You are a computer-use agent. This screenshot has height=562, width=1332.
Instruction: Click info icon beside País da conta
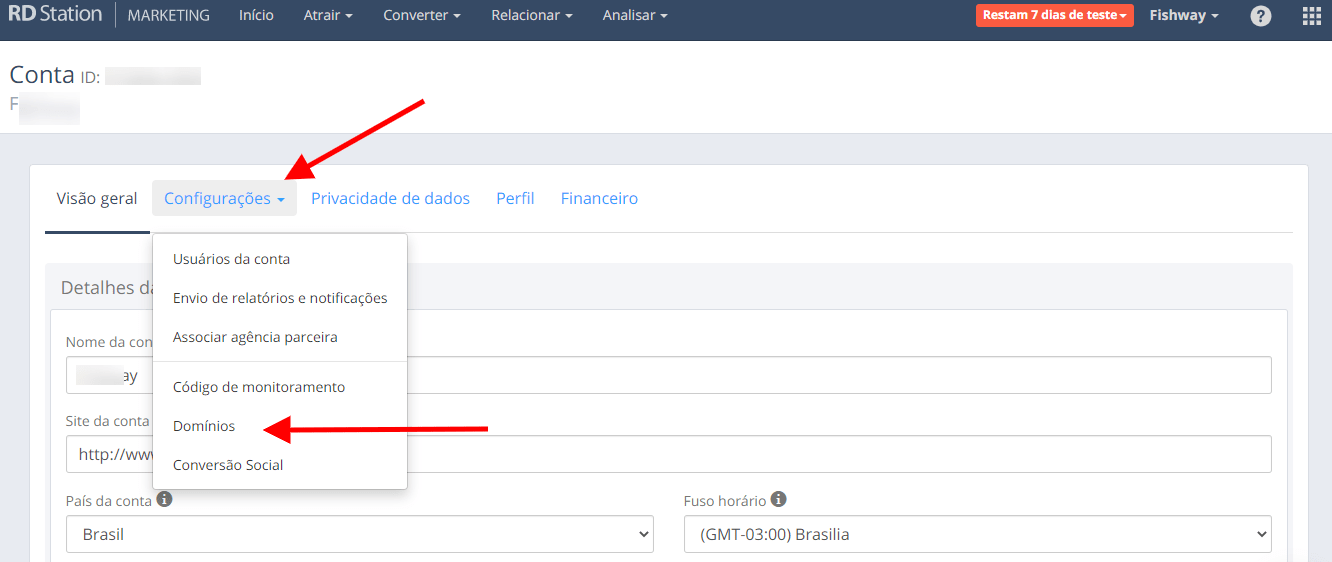[165, 498]
